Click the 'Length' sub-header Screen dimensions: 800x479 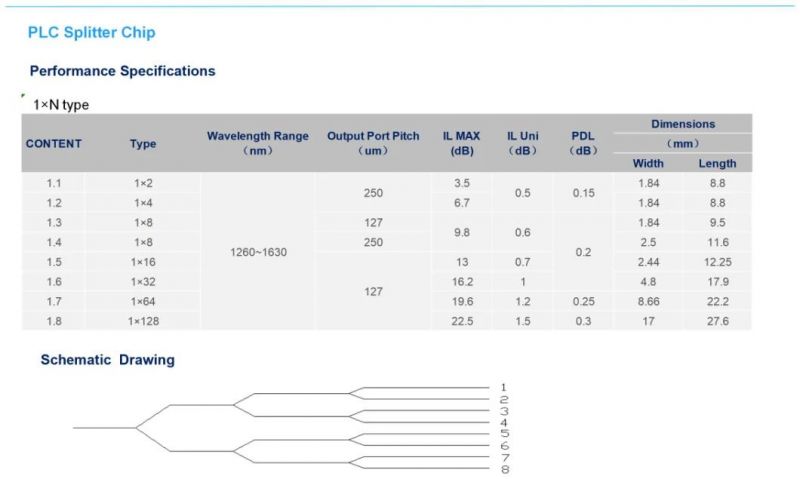(717, 164)
